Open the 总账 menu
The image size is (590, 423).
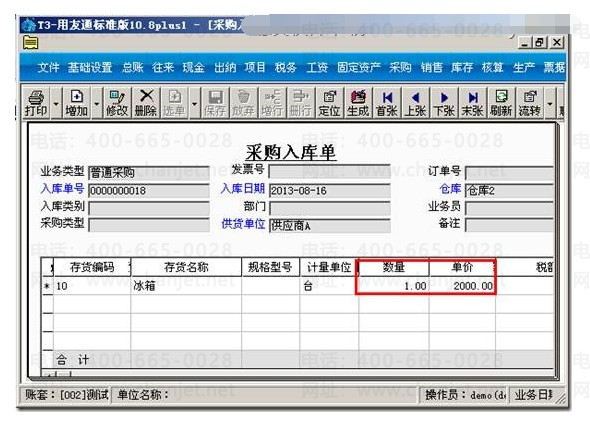133,67
